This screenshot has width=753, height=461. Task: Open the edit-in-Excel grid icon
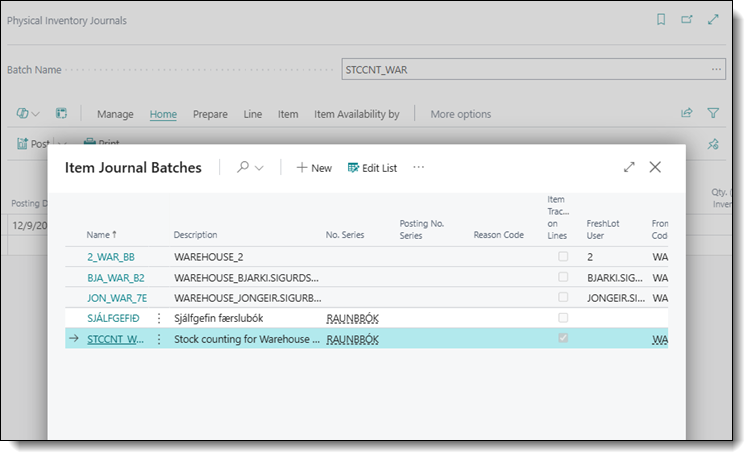click(x=61, y=113)
